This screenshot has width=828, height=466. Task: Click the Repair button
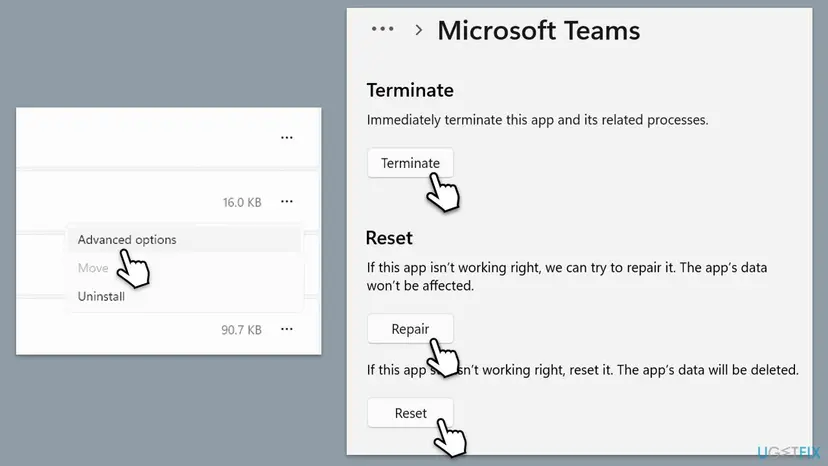tap(410, 329)
